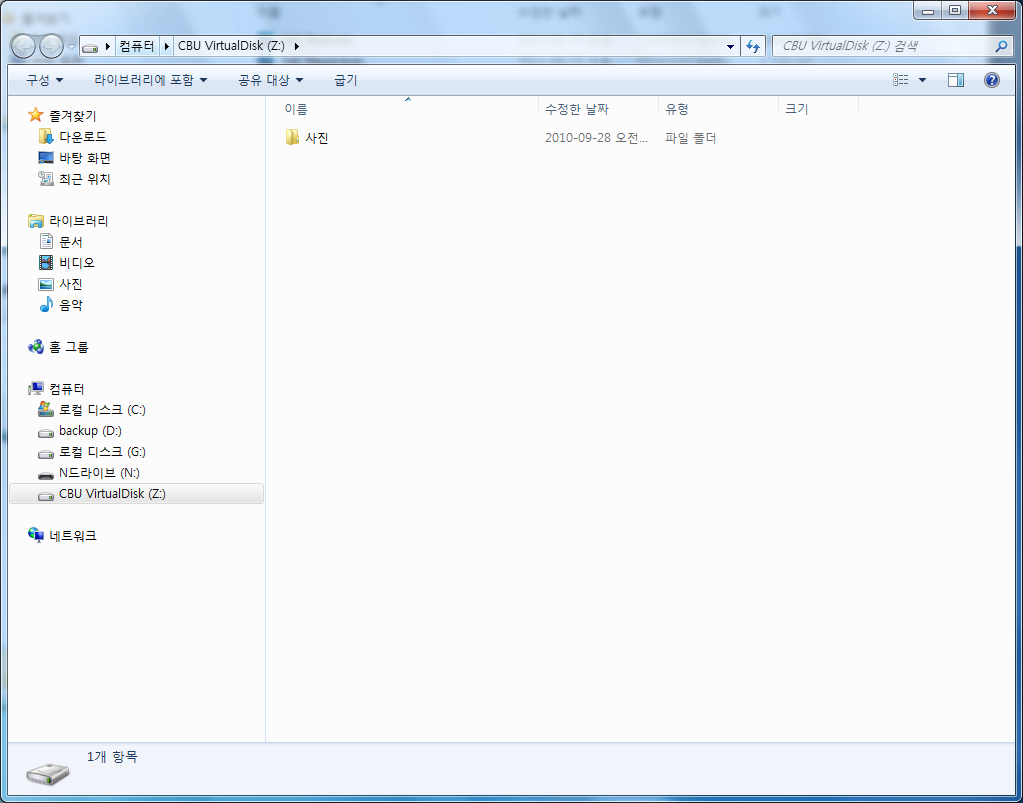Click the 파일 폴더 type cell
Viewport: 1023px width, 803px height.
[x=691, y=138]
